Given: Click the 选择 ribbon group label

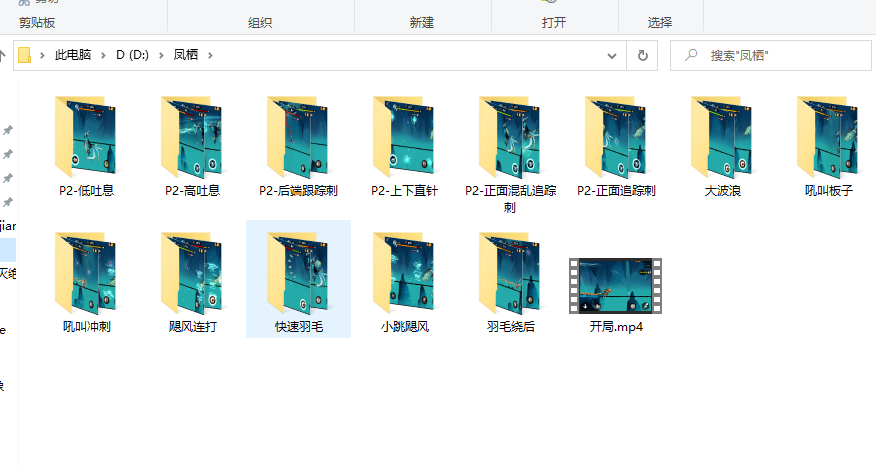Looking at the screenshot, I should [660, 23].
